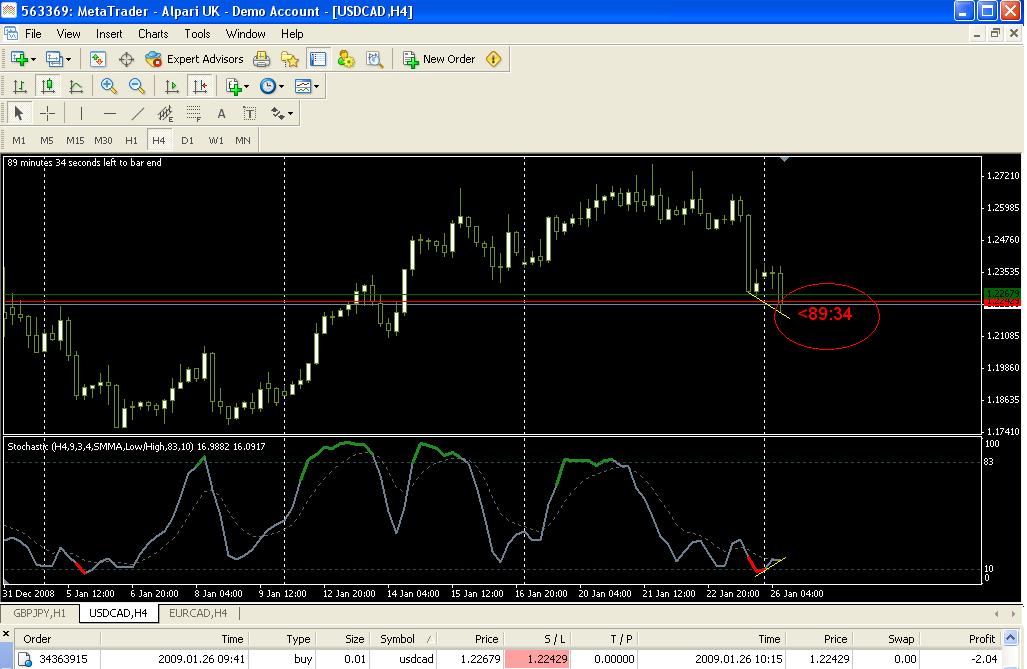The image size is (1027, 669).
Task: Open the Templates dropdown in toolbar
Action: pyautogui.click(x=307, y=87)
